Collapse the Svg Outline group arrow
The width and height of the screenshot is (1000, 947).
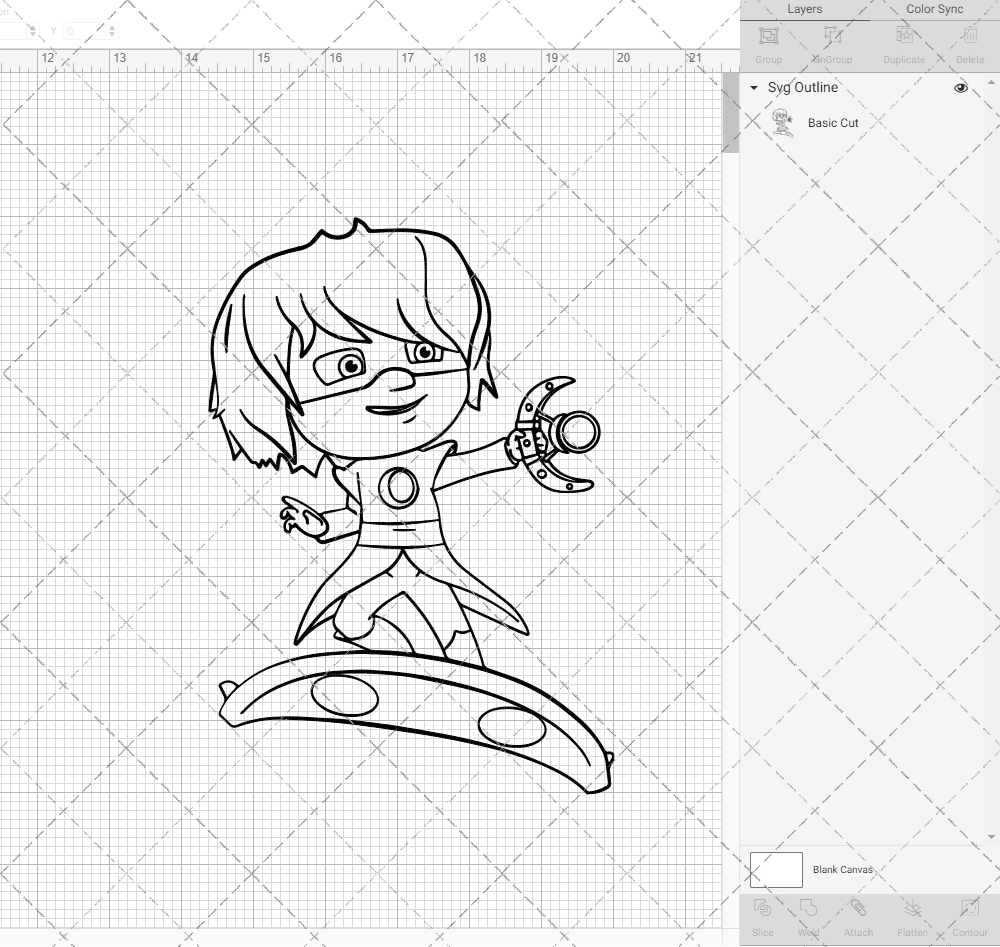coord(754,88)
